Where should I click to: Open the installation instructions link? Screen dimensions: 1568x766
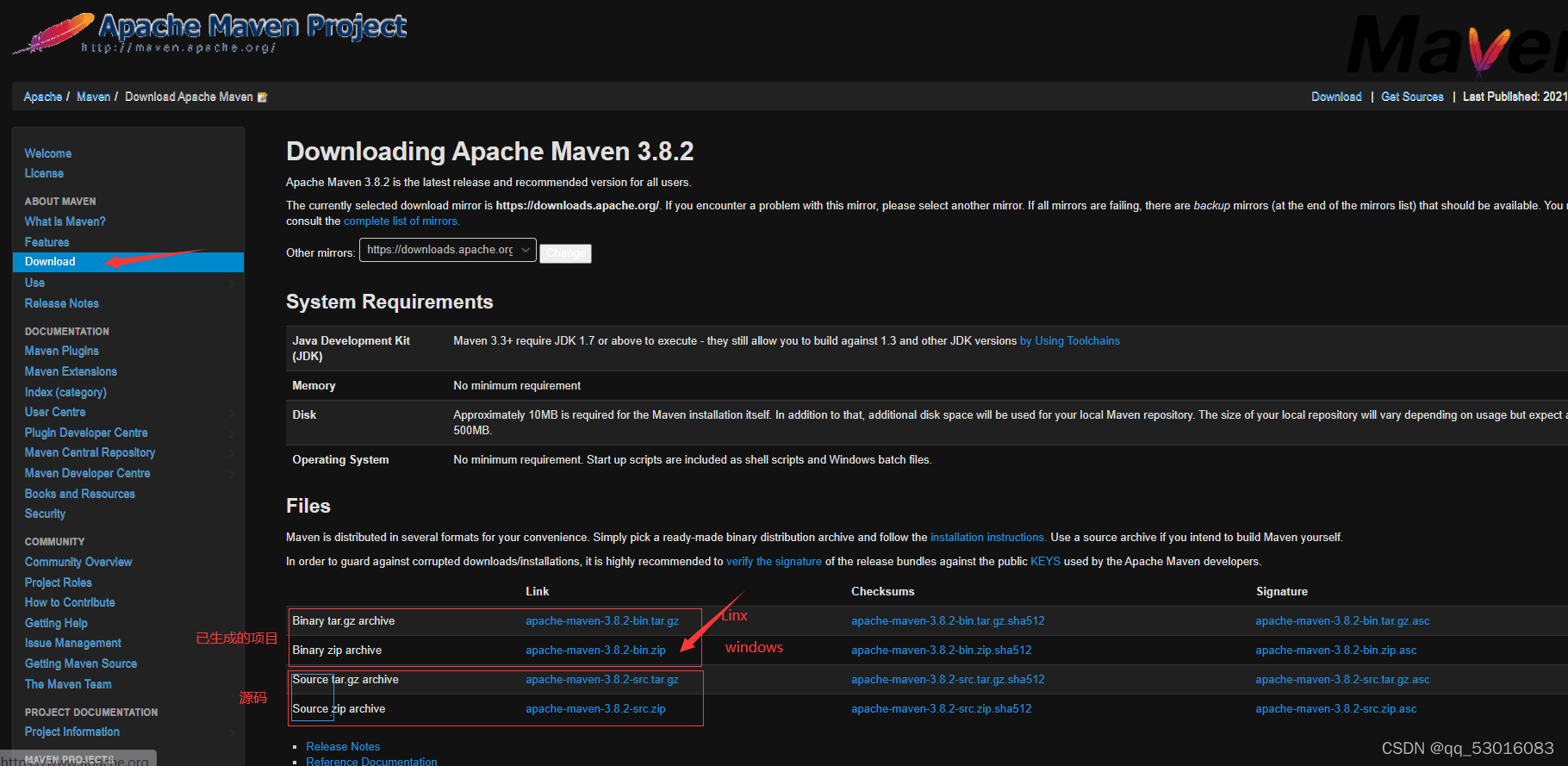pyautogui.click(x=988, y=538)
